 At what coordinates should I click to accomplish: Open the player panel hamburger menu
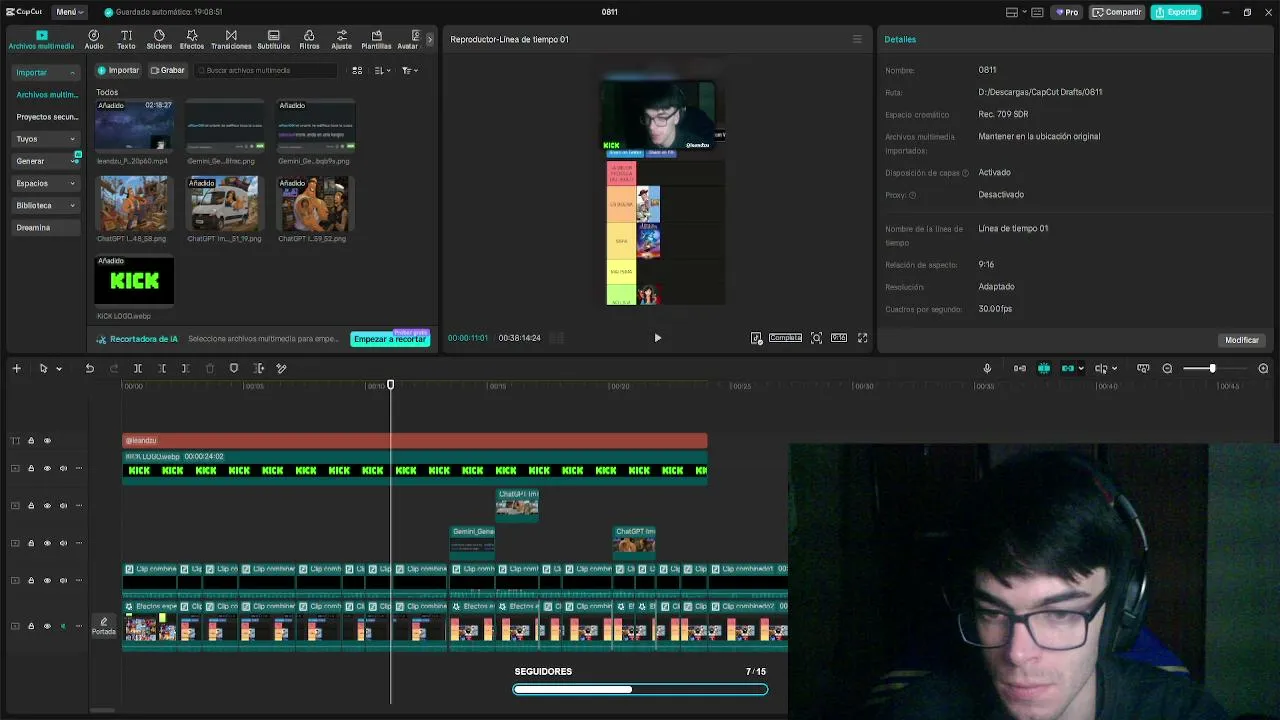tap(857, 39)
